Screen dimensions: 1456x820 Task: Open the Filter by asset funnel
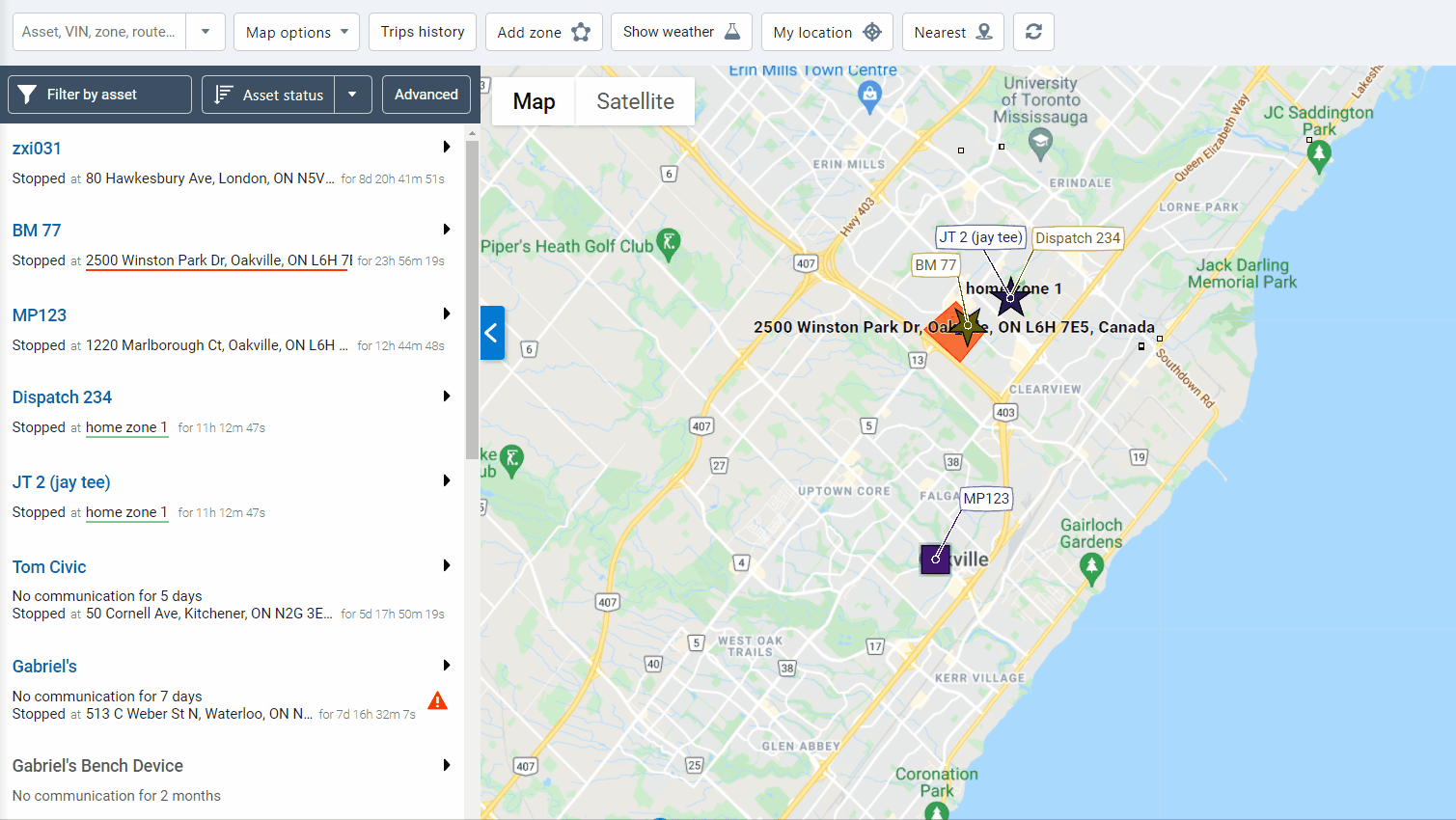27,94
